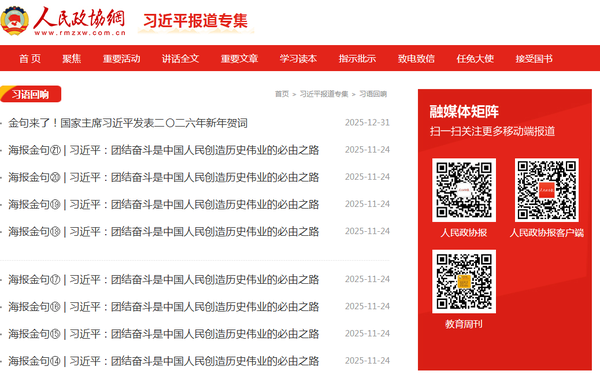Image resolution: width=600 pixels, height=376 pixels.
Task: Select 重要文章 in the navigation bar
Action: [239, 59]
